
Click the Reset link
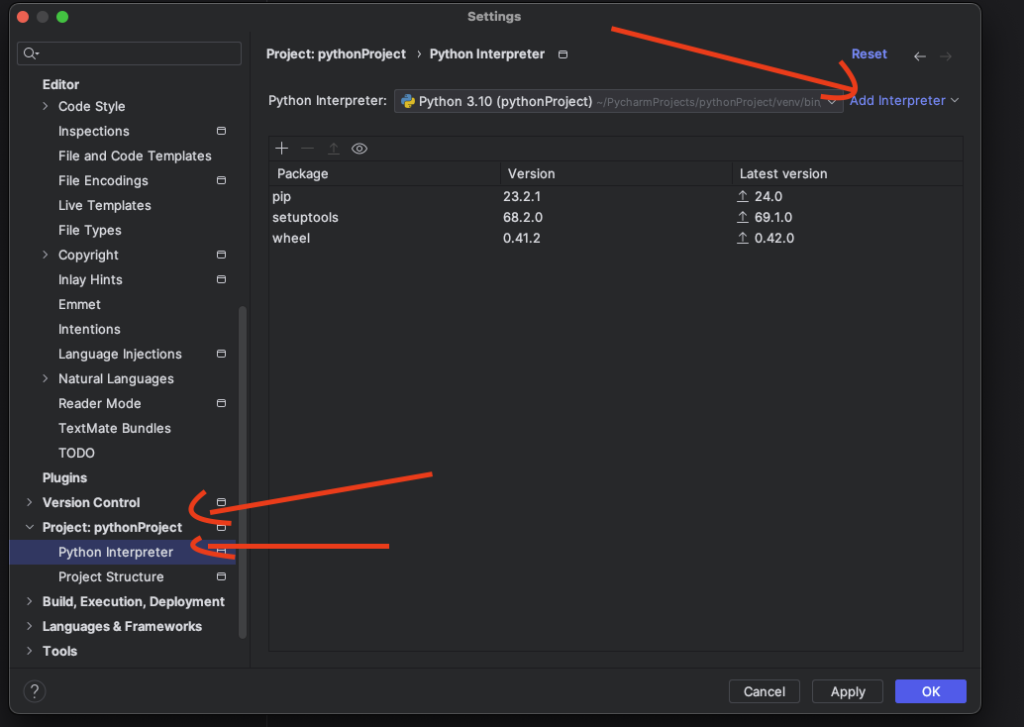click(869, 54)
